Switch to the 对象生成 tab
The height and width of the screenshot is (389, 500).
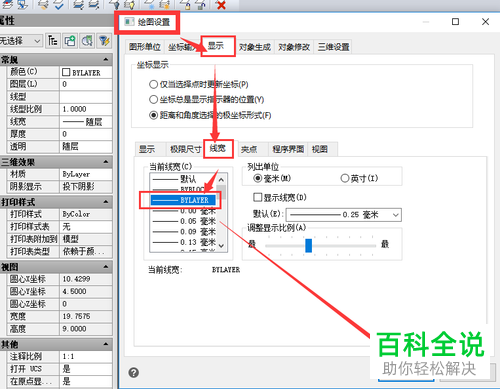(x=255, y=47)
